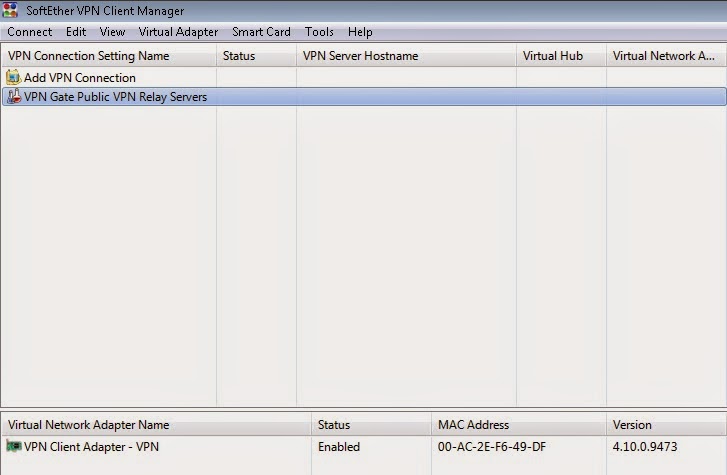Image resolution: width=727 pixels, height=475 pixels.
Task: Sort by Version column header
Action: click(x=666, y=424)
